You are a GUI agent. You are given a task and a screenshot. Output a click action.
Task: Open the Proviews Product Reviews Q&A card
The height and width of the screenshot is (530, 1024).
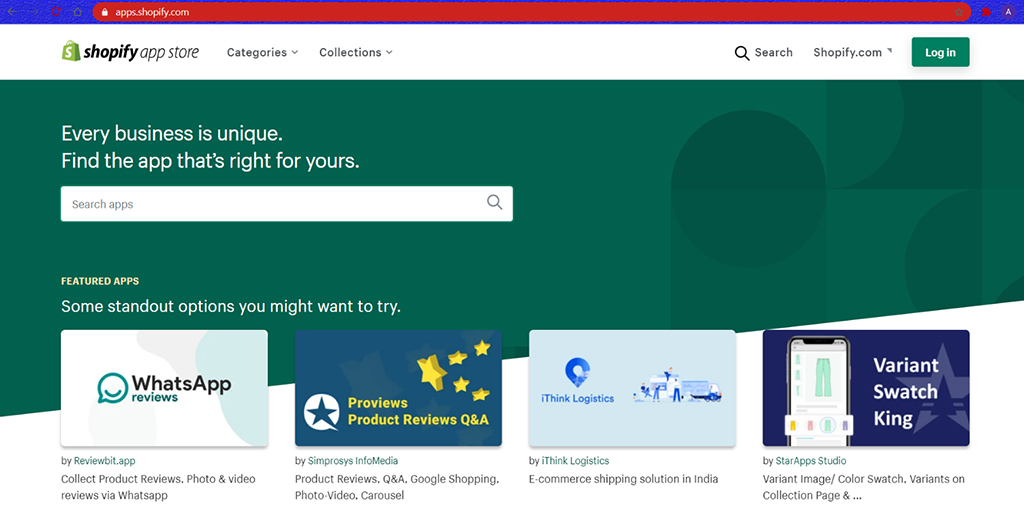[x=398, y=388]
